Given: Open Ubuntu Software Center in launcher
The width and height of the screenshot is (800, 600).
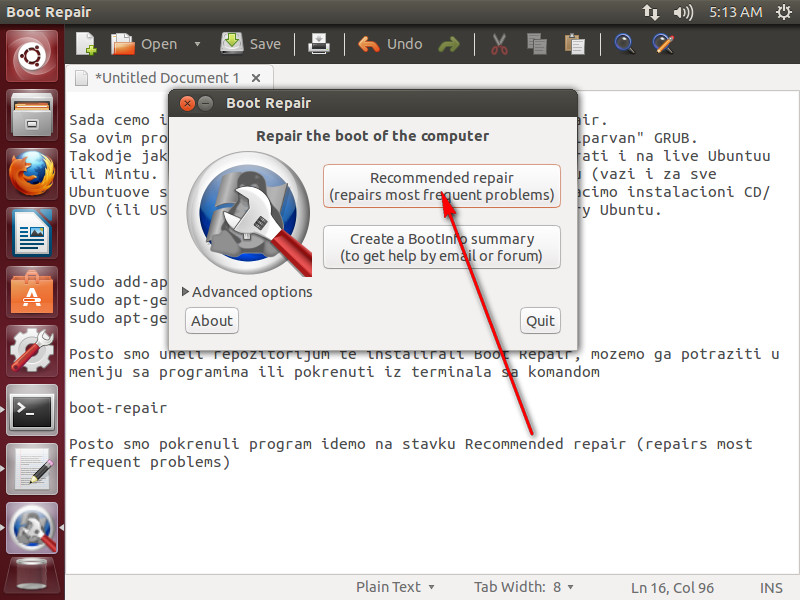Looking at the screenshot, I should [32, 292].
